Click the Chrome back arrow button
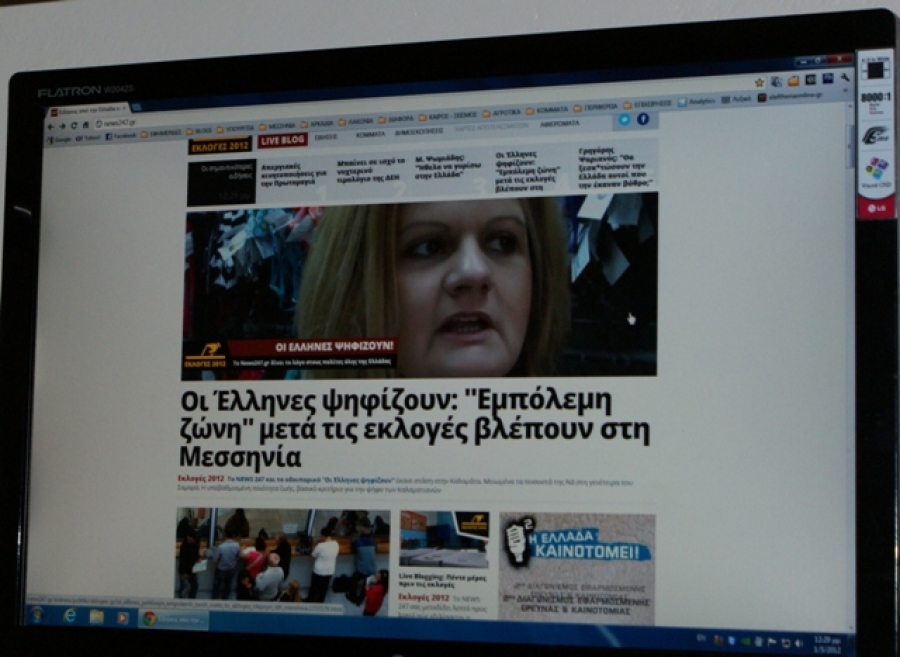 tap(50, 124)
